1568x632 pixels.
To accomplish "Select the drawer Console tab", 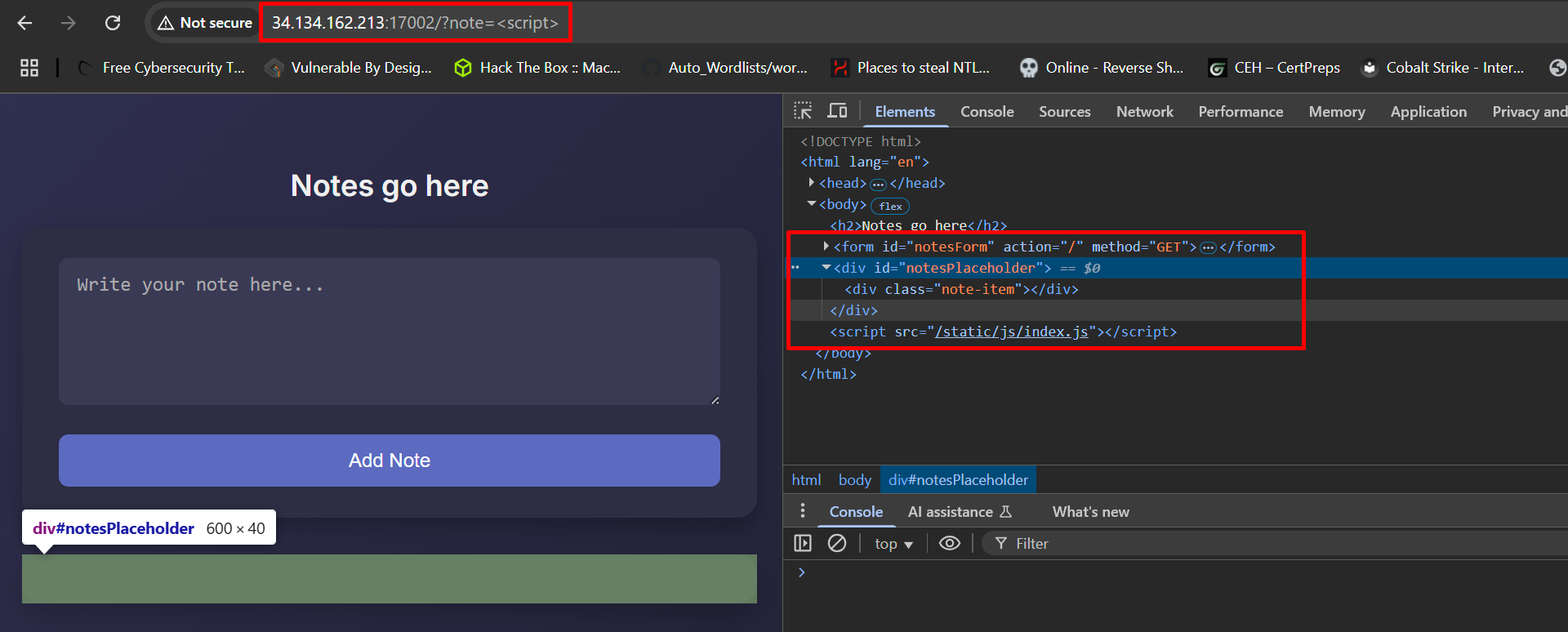I will 856,512.
